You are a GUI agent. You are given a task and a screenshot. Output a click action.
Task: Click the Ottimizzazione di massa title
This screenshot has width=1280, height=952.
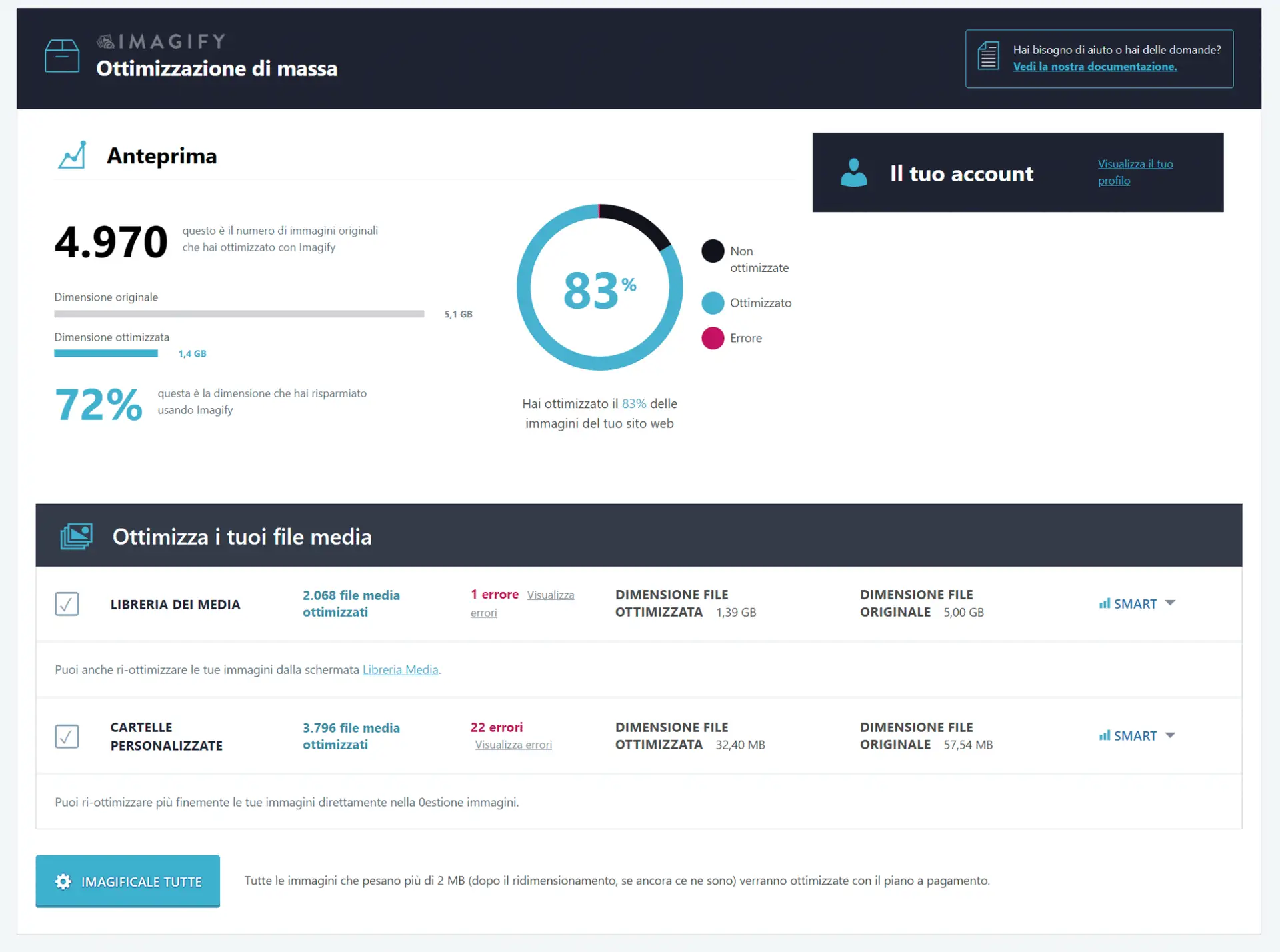[x=217, y=69]
